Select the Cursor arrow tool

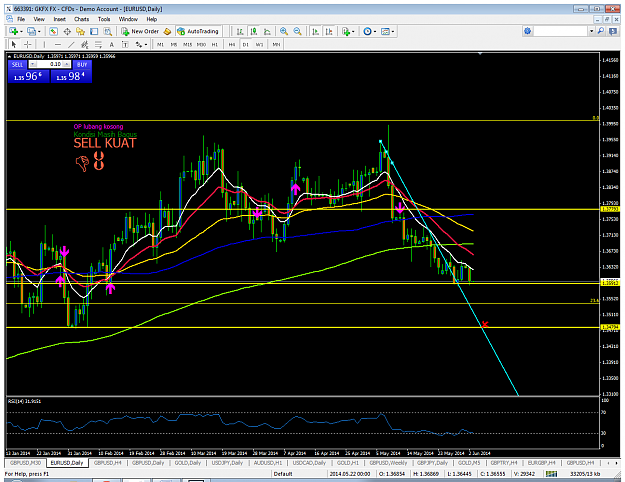click(x=14, y=44)
